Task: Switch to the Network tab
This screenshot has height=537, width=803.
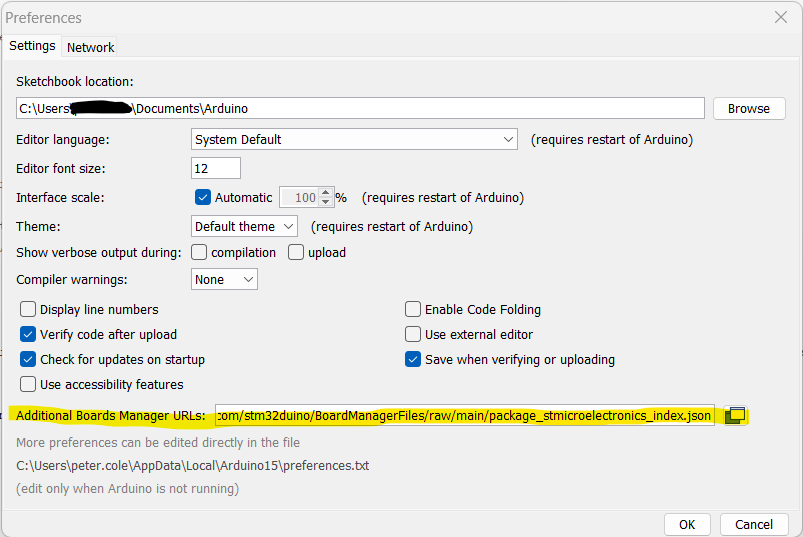Action: click(90, 47)
